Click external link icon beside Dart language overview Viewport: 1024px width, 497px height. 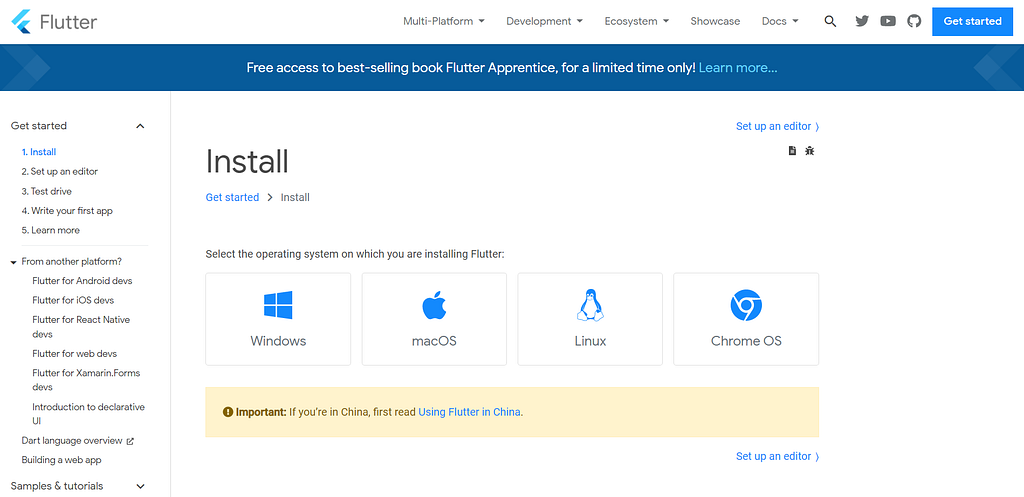(130, 441)
